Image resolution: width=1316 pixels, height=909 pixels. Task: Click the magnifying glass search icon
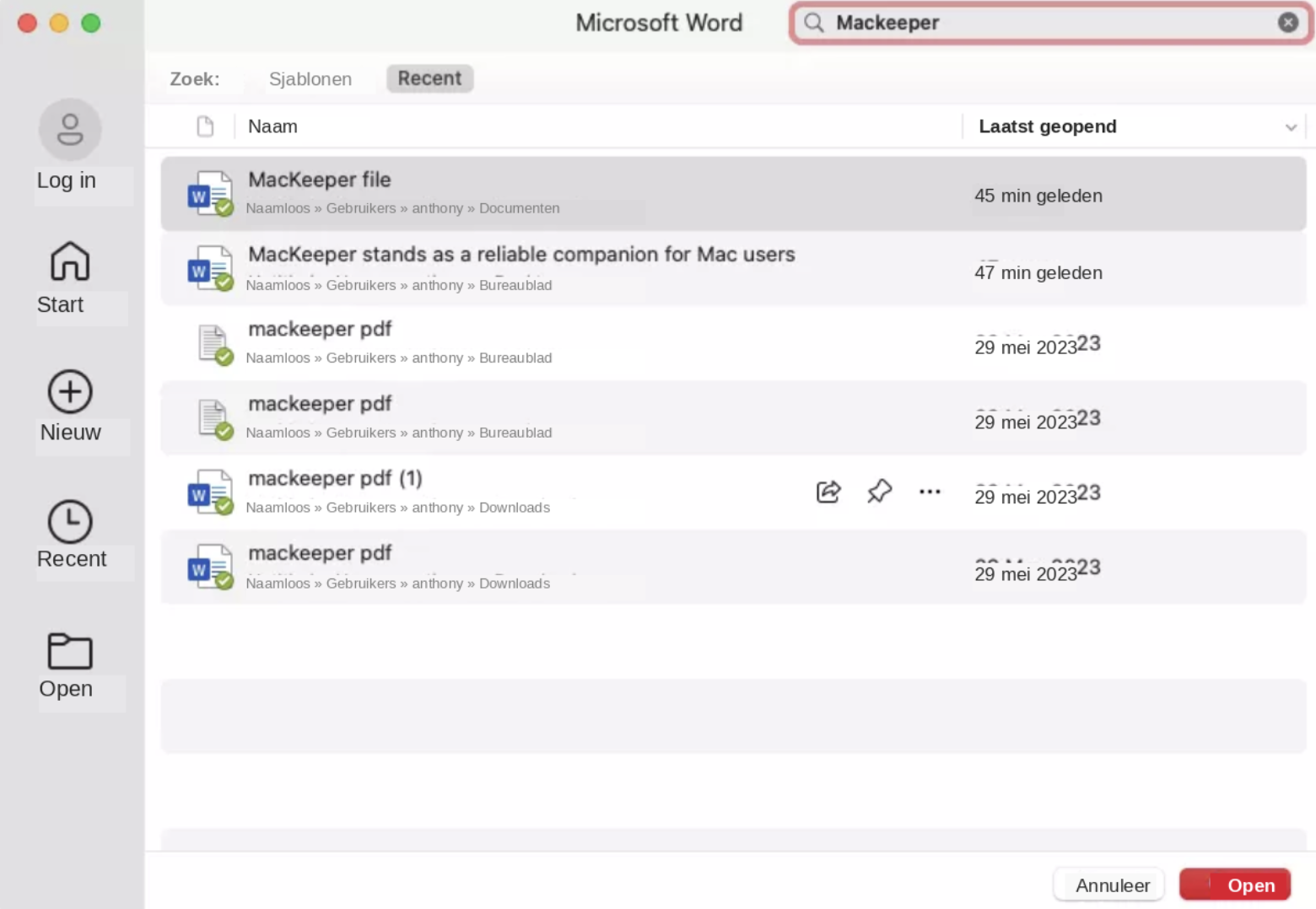pos(813,23)
